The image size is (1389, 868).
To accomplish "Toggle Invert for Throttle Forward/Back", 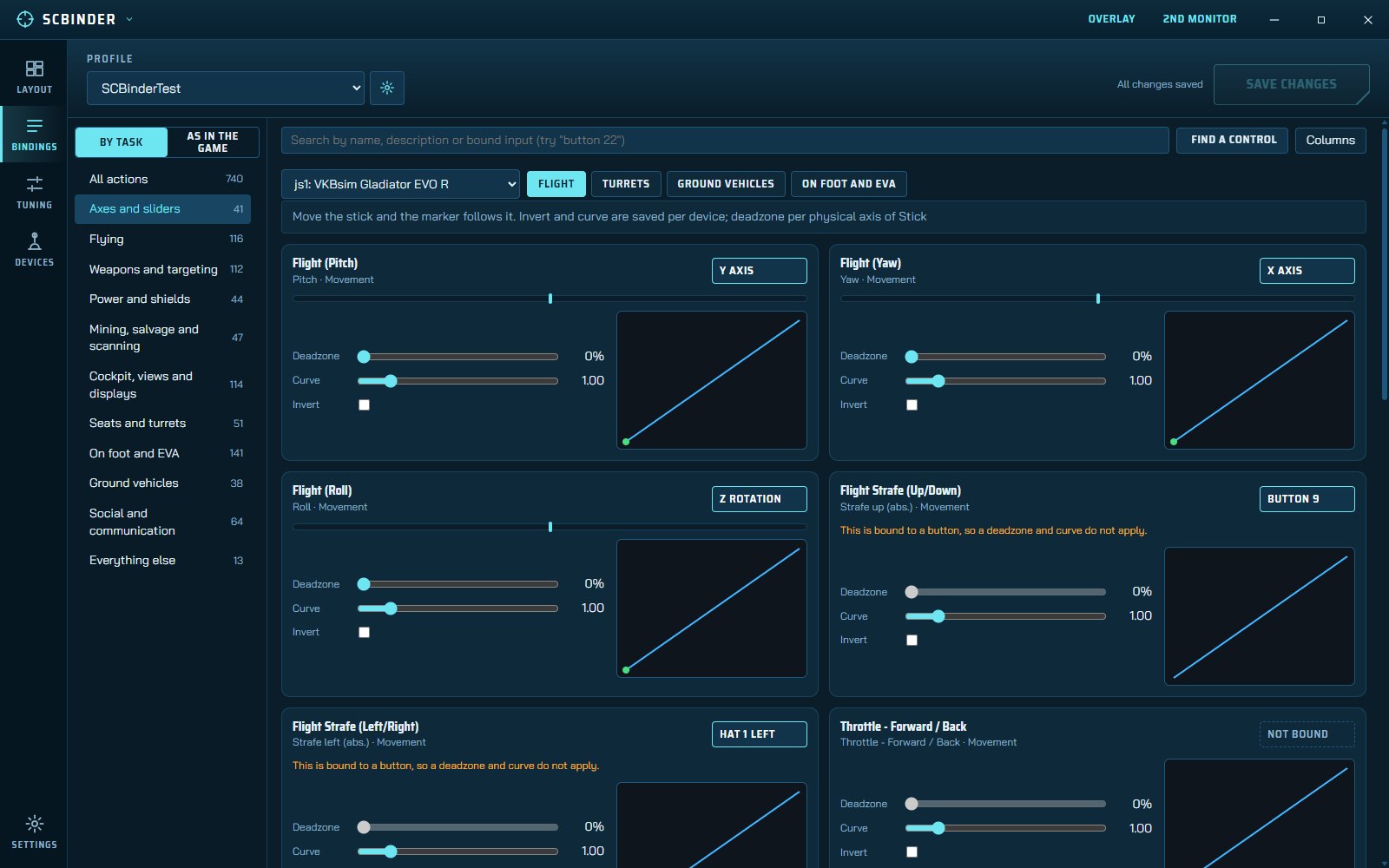I will [912, 852].
